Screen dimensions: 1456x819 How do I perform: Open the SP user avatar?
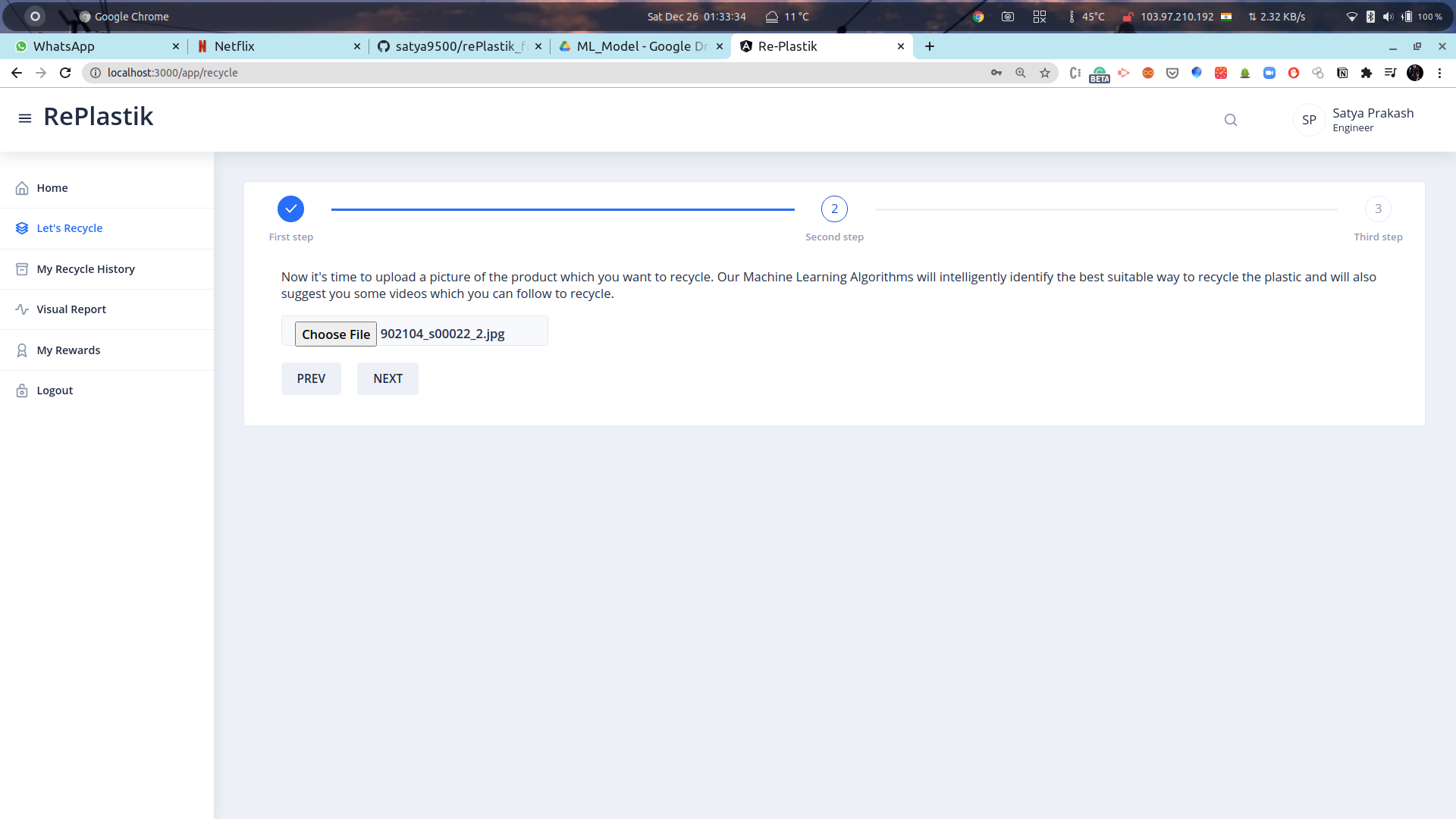1309,120
